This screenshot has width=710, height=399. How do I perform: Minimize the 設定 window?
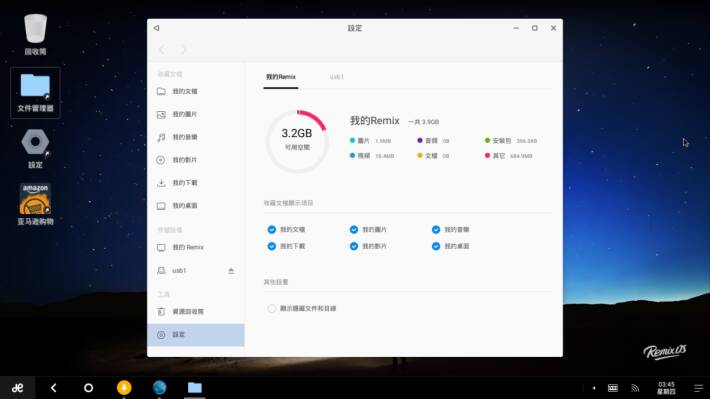[x=516, y=28]
